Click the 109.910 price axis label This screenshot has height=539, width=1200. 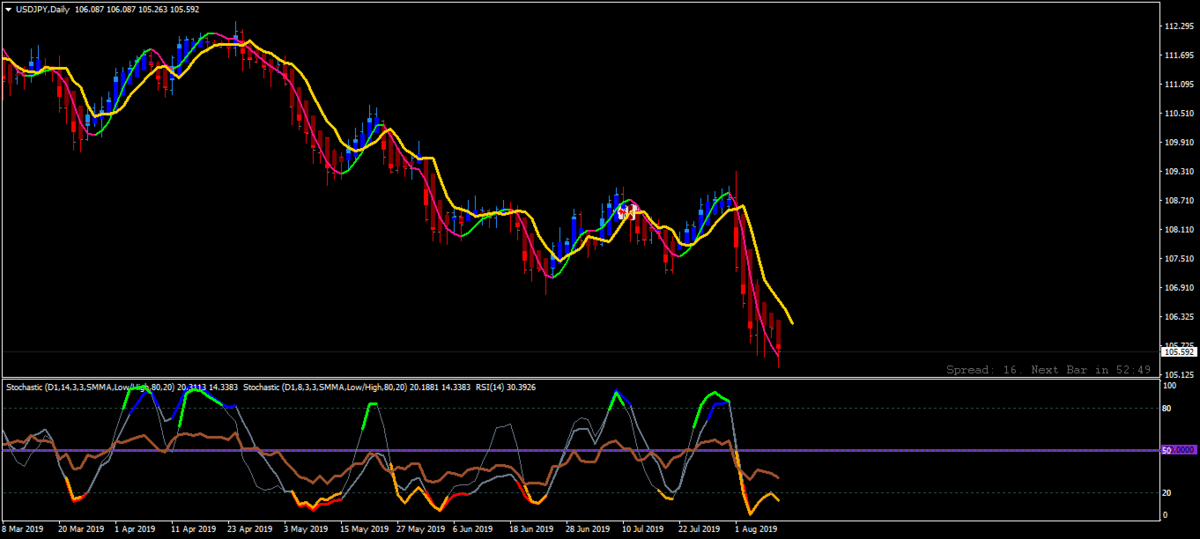point(1177,143)
